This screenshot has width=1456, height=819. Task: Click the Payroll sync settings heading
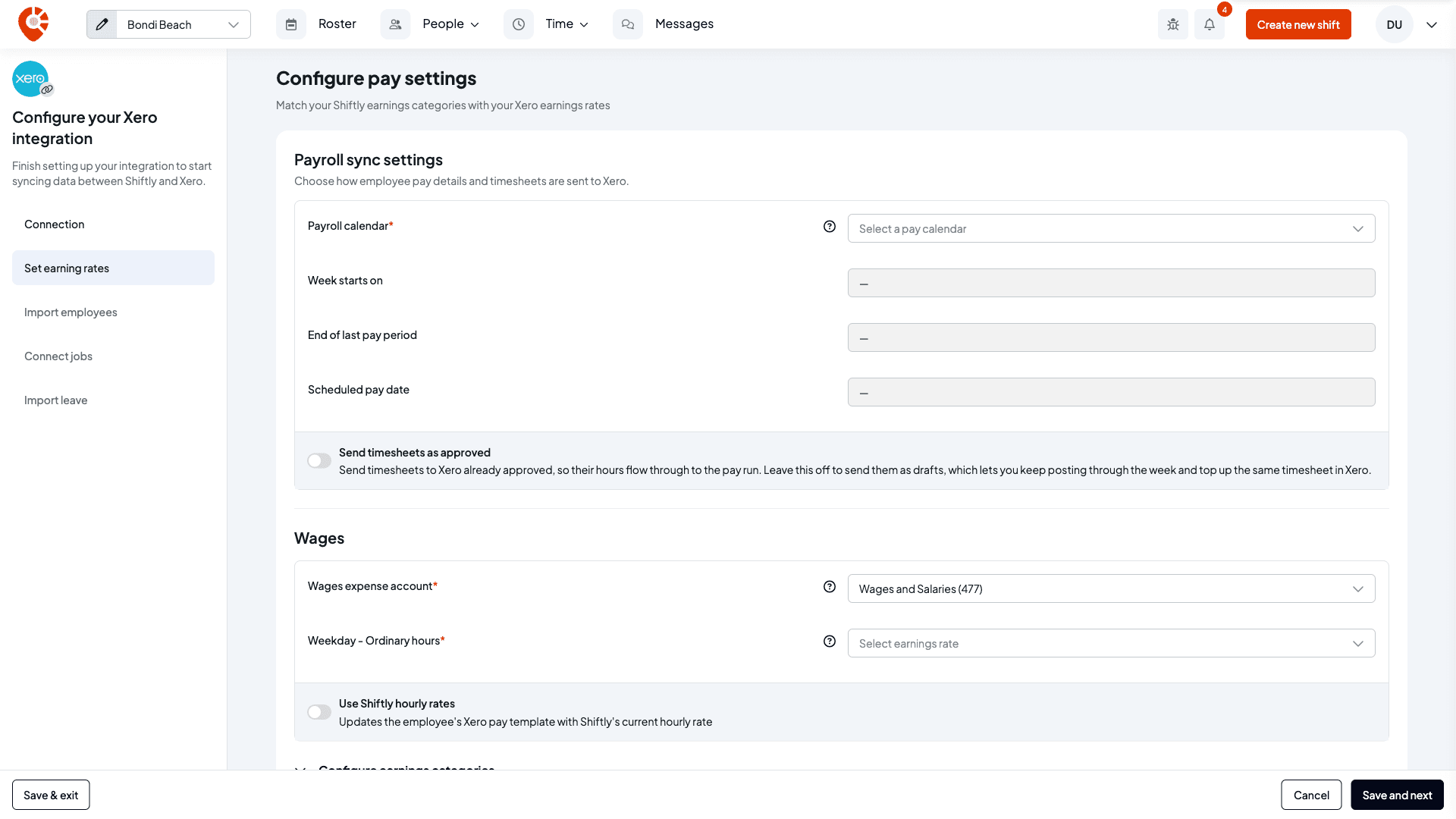pos(369,159)
